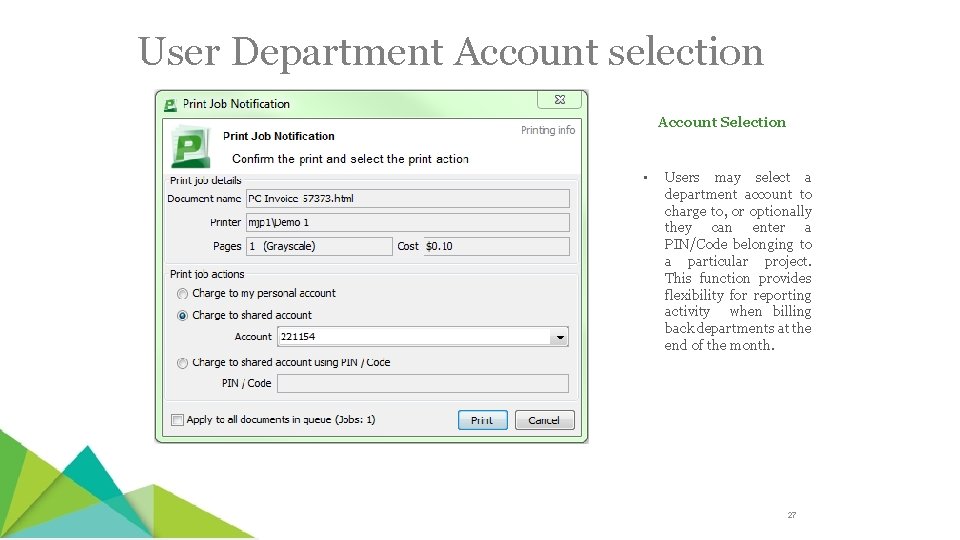The height and width of the screenshot is (540, 960).
Task: Click the PaperCut icon in title bar
Action: (x=170, y=105)
